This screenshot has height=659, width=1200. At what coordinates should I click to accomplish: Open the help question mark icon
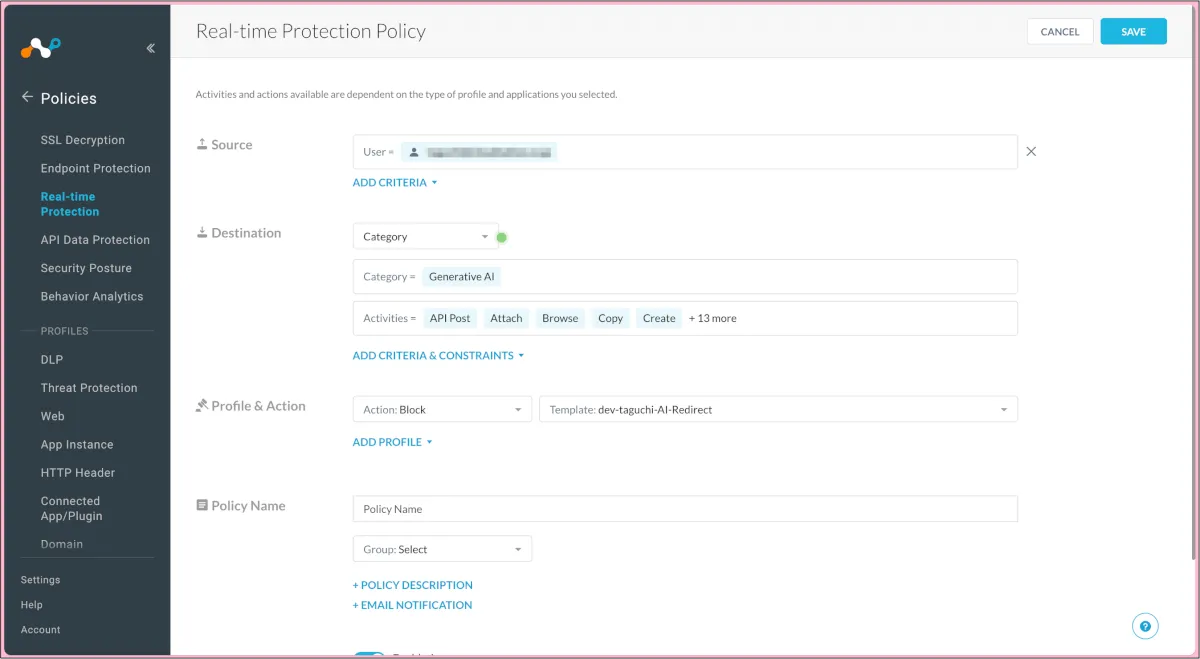coord(1145,626)
